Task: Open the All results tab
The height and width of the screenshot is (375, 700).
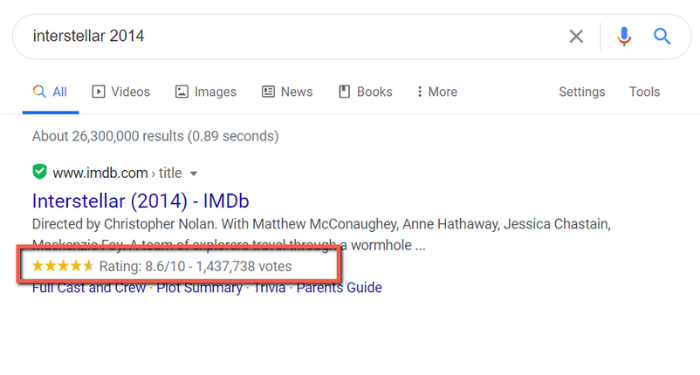Action: [x=50, y=92]
